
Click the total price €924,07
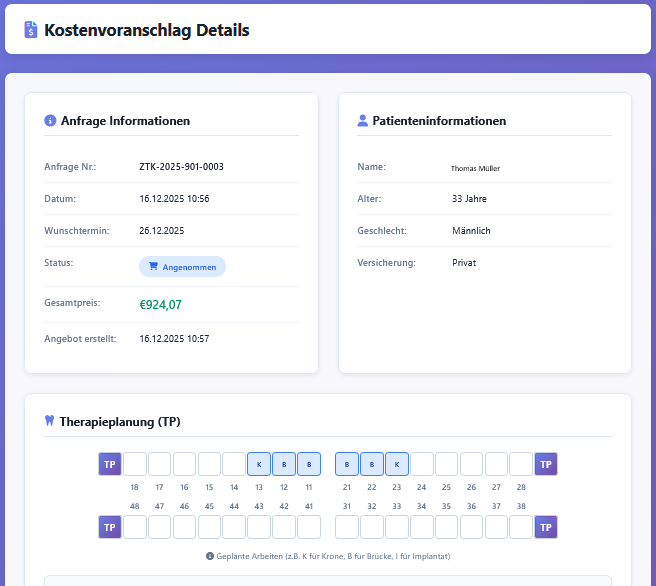click(160, 305)
